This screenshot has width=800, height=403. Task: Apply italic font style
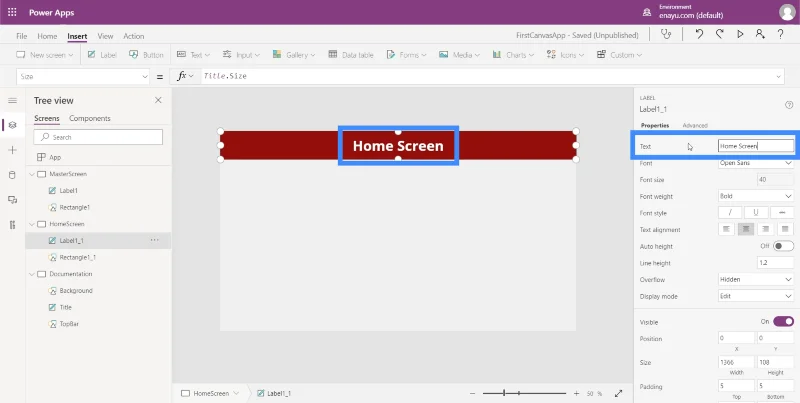click(x=730, y=213)
